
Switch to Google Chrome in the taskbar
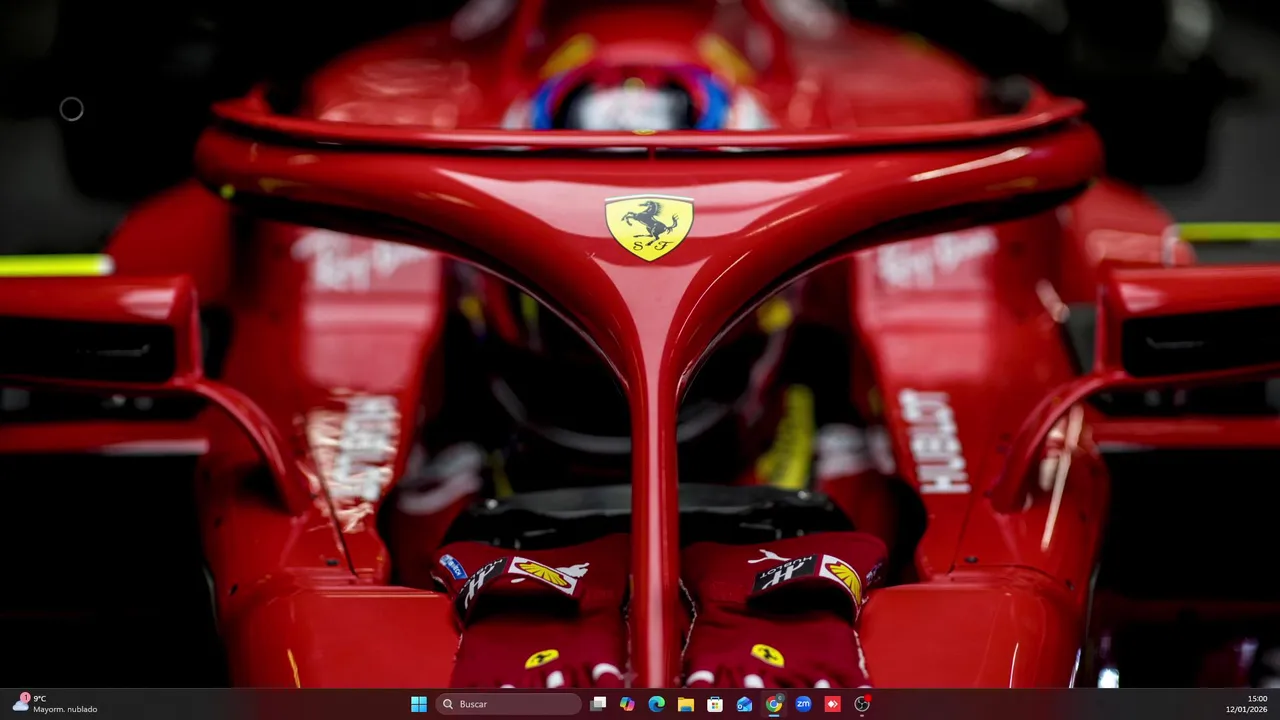point(774,704)
